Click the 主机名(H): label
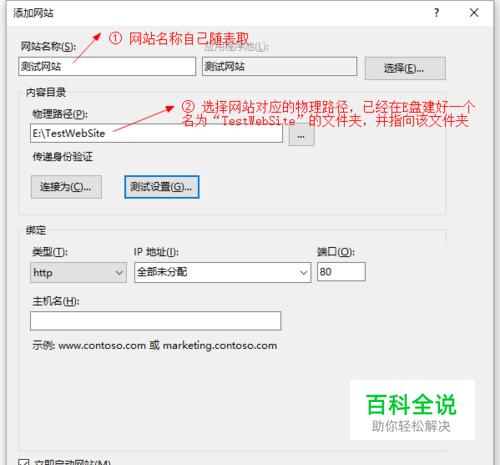The height and width of the screenshot is (465, 500). [x=56, y=301]
